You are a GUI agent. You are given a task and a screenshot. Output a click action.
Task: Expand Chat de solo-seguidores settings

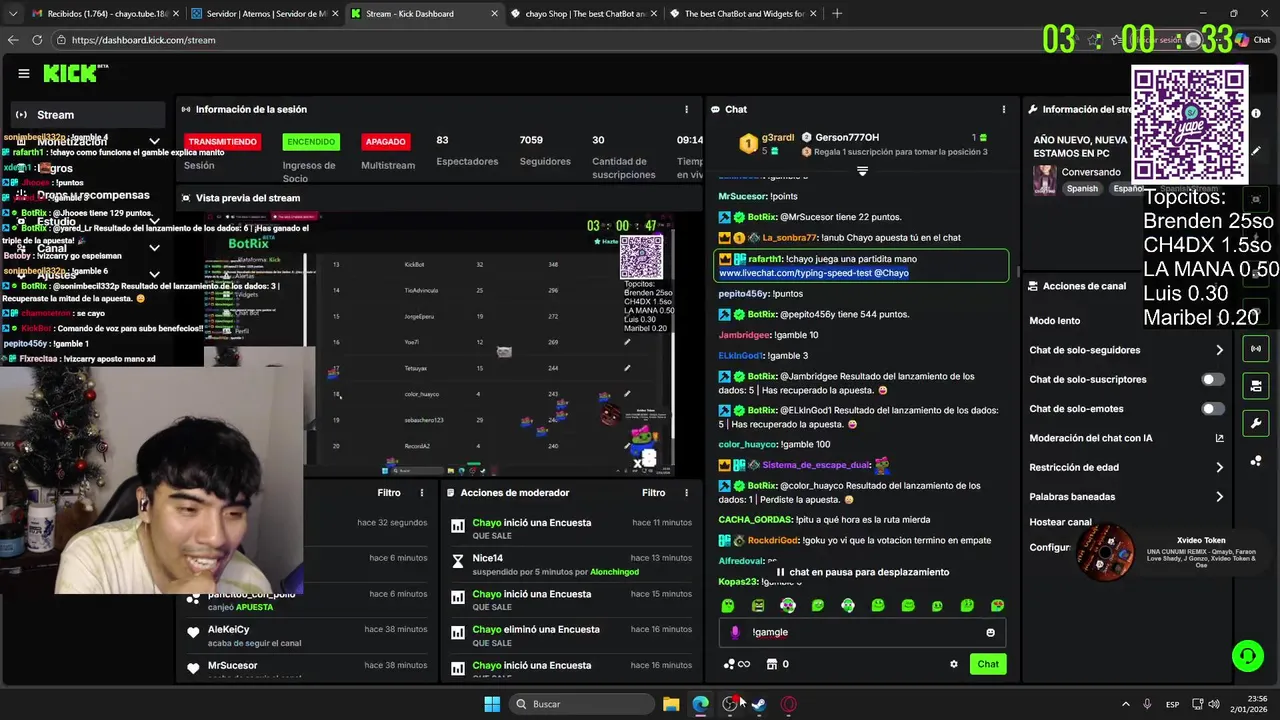[x=1219, y=350]
